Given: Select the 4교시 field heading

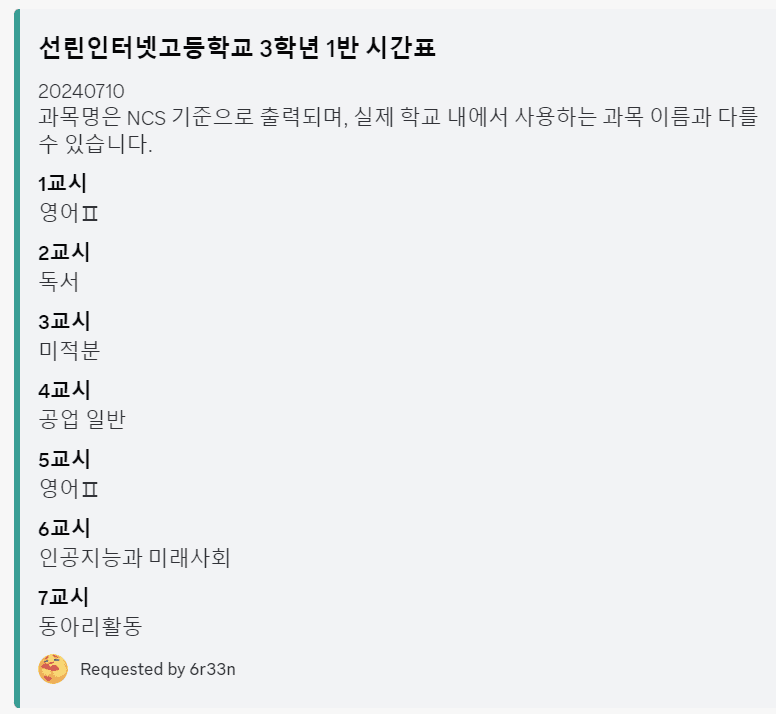Looking at the screenshot, I should (64, 390).
